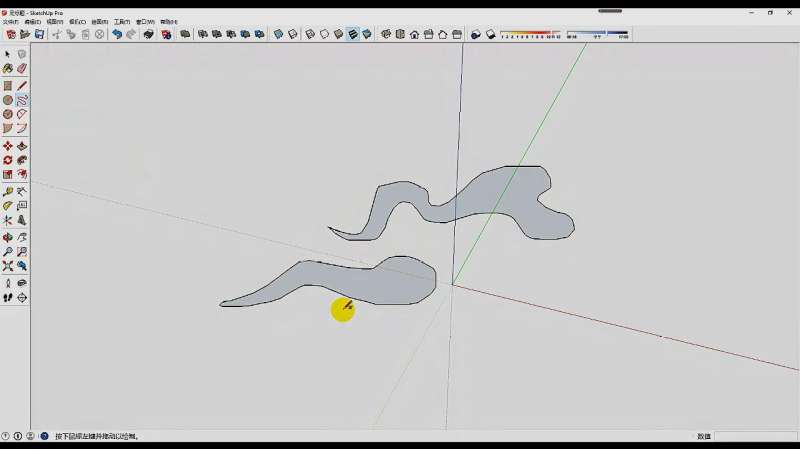Pick the Freehand drawing tool
This screenshot has width=800, height=449.
click(x=21, y=100)
